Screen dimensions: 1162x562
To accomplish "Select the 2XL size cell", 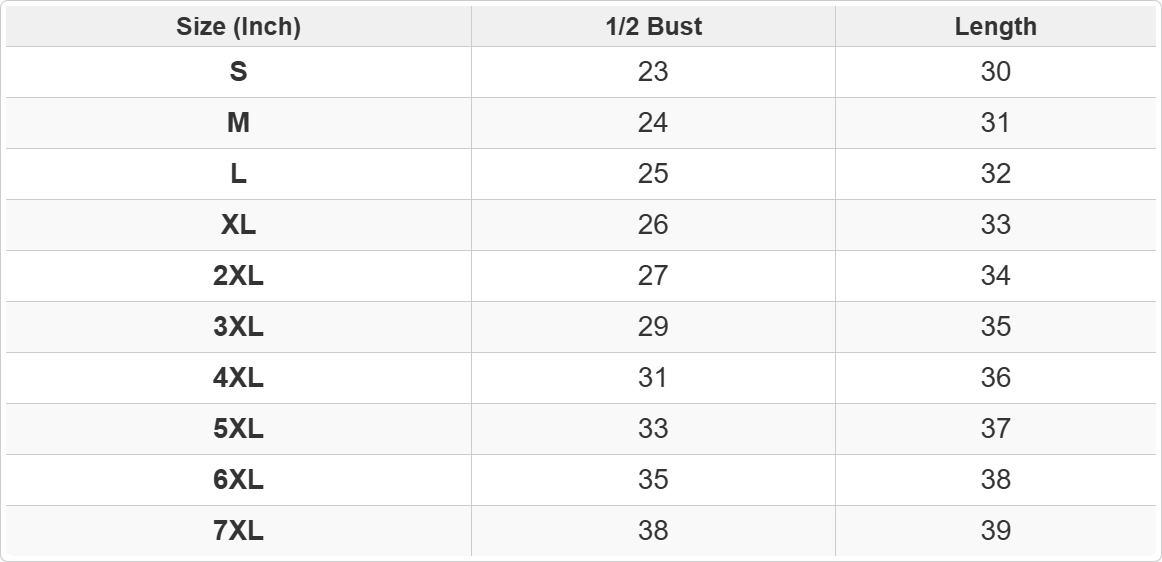I will point(239,276).
